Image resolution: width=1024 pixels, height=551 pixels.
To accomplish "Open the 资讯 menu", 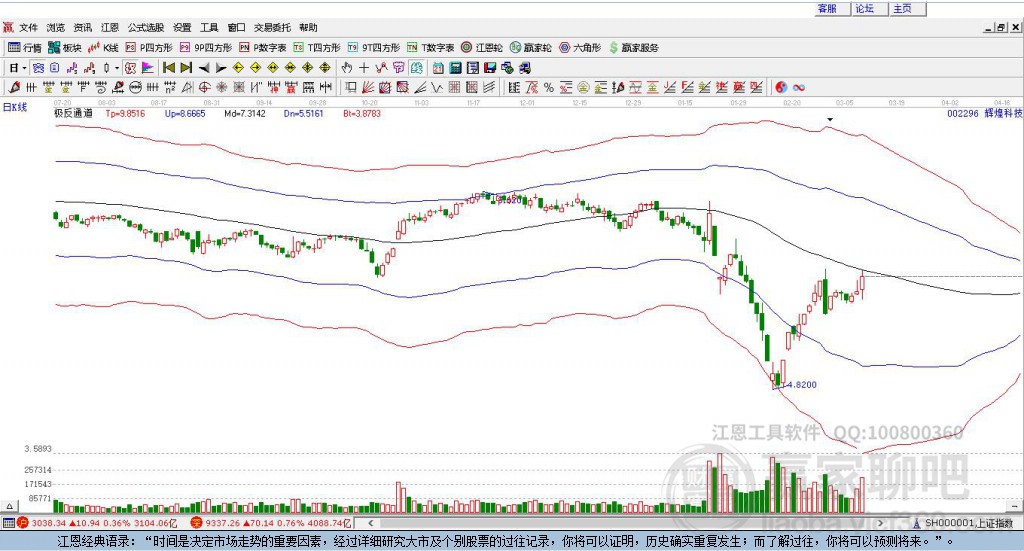I will coord(83,27).
